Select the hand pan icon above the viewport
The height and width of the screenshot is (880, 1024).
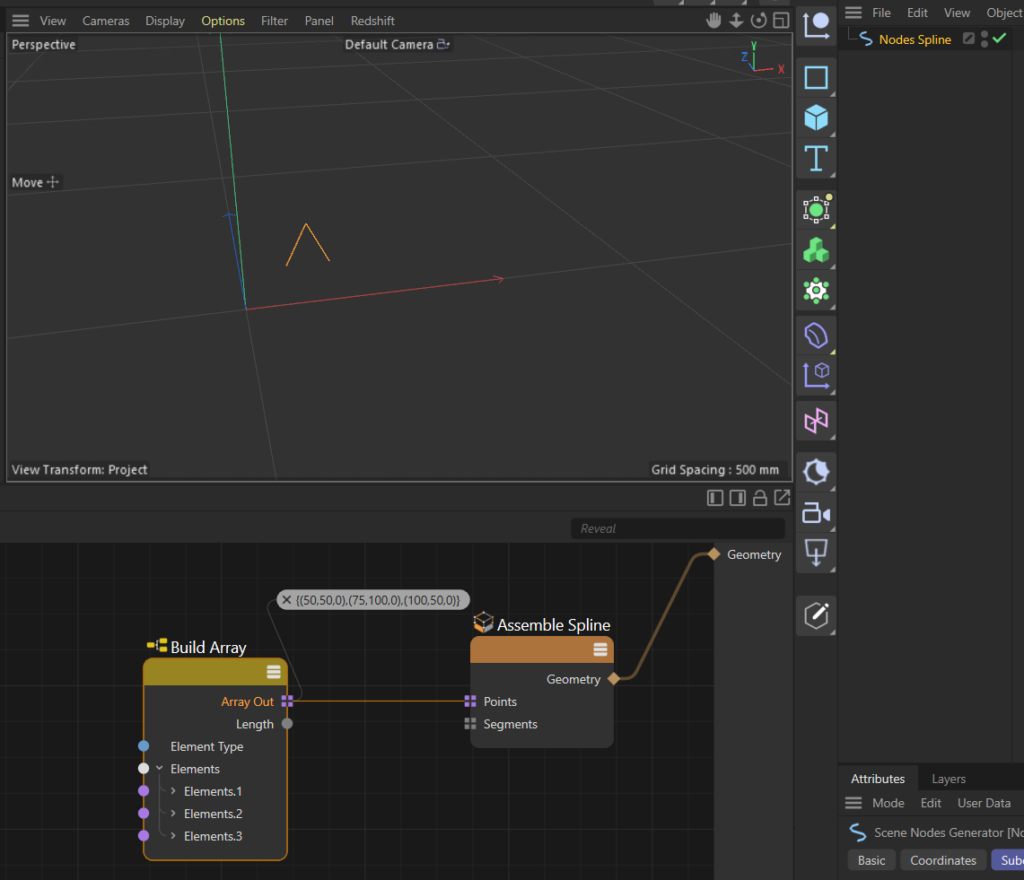click(713, 20)
